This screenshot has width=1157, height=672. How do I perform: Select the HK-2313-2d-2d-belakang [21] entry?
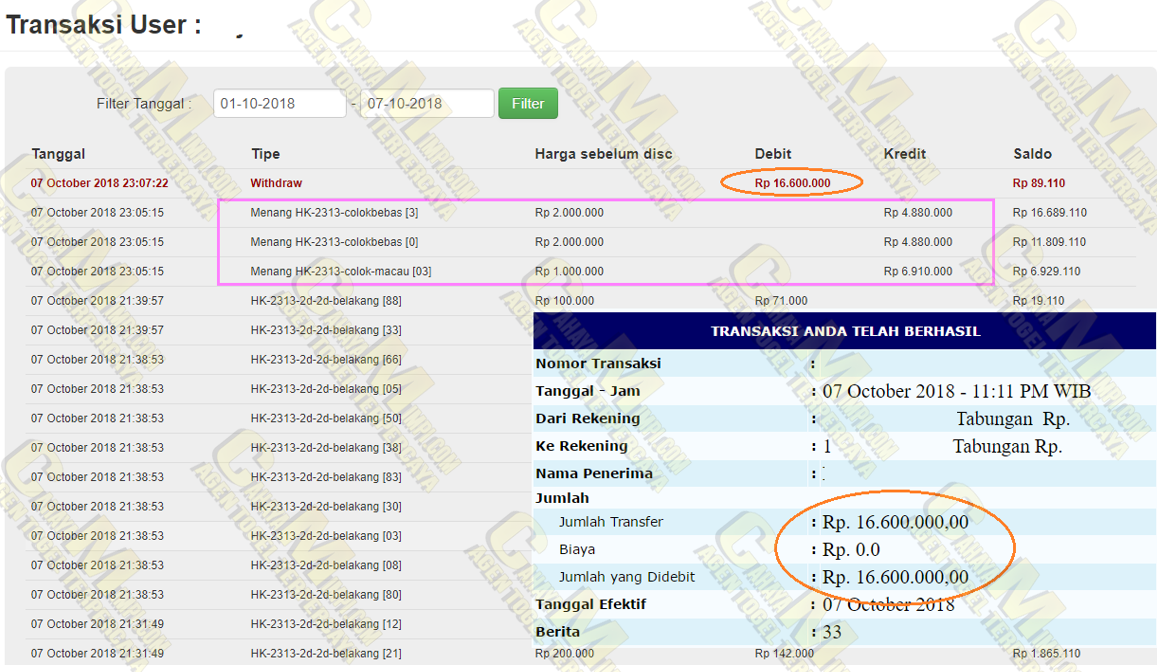pos(326,654)
